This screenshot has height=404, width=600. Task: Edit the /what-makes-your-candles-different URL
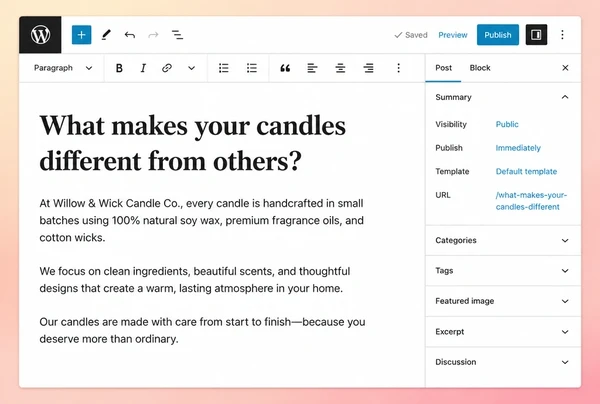pyautogui.click(x=531, y=201)
